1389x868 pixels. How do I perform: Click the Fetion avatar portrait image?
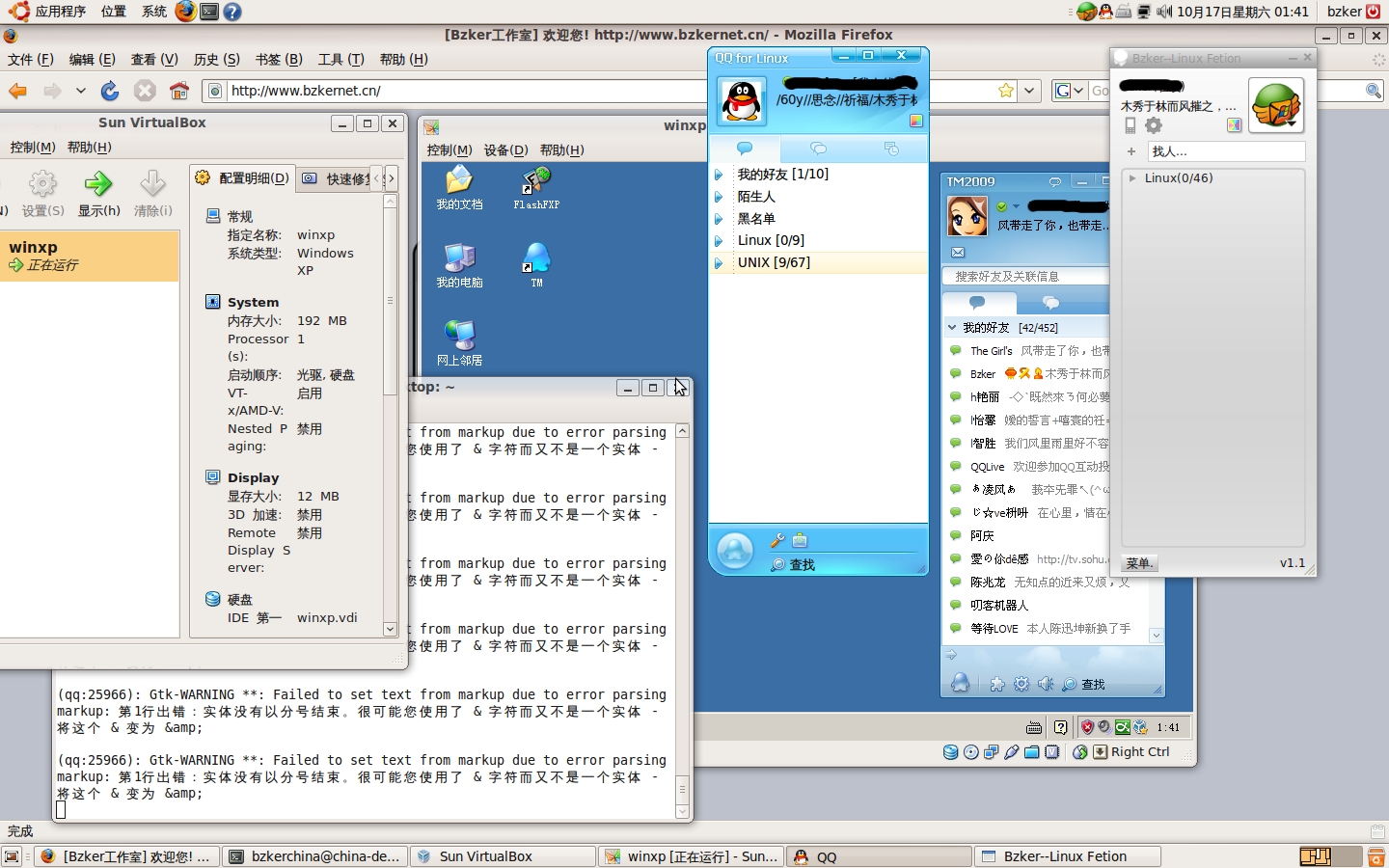[x=1276, y=105]
